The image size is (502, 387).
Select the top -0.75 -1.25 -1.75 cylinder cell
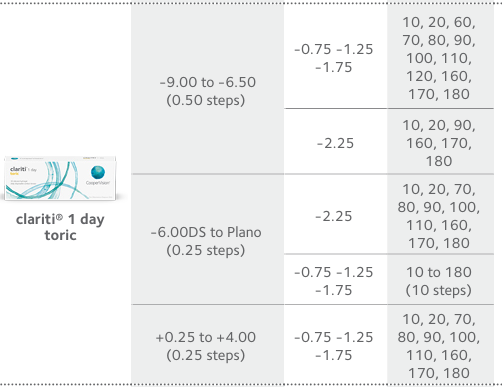click(334, 58)
